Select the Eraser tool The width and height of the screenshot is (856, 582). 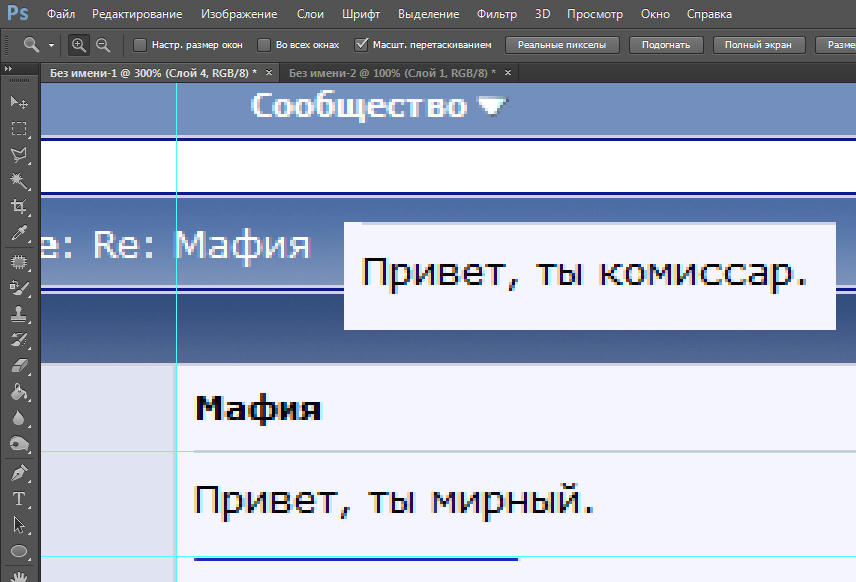[x=19, y=366]
